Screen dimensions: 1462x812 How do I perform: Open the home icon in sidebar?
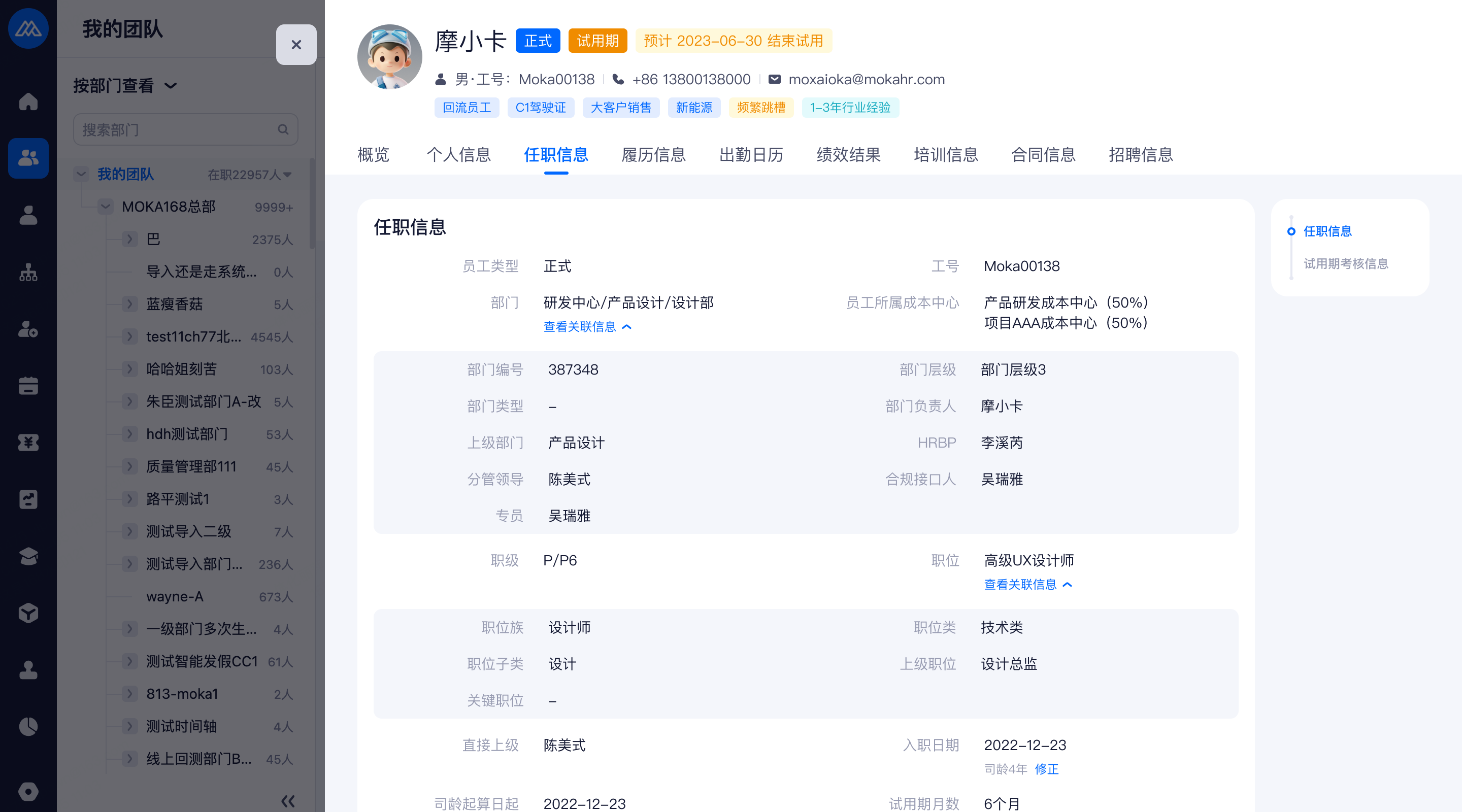(x=28, y=101)
